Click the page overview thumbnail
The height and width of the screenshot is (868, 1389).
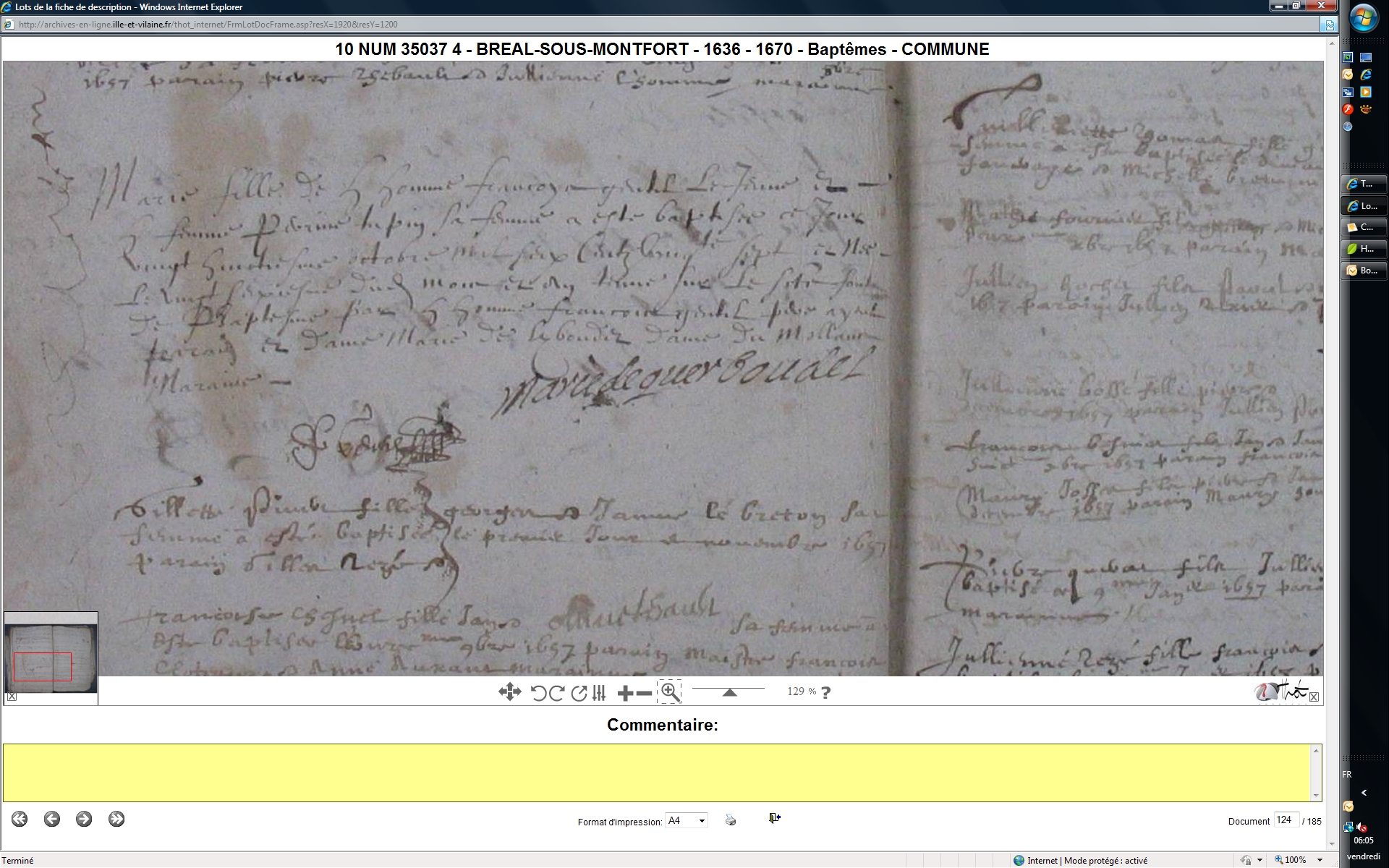click(x=51, y=653)
